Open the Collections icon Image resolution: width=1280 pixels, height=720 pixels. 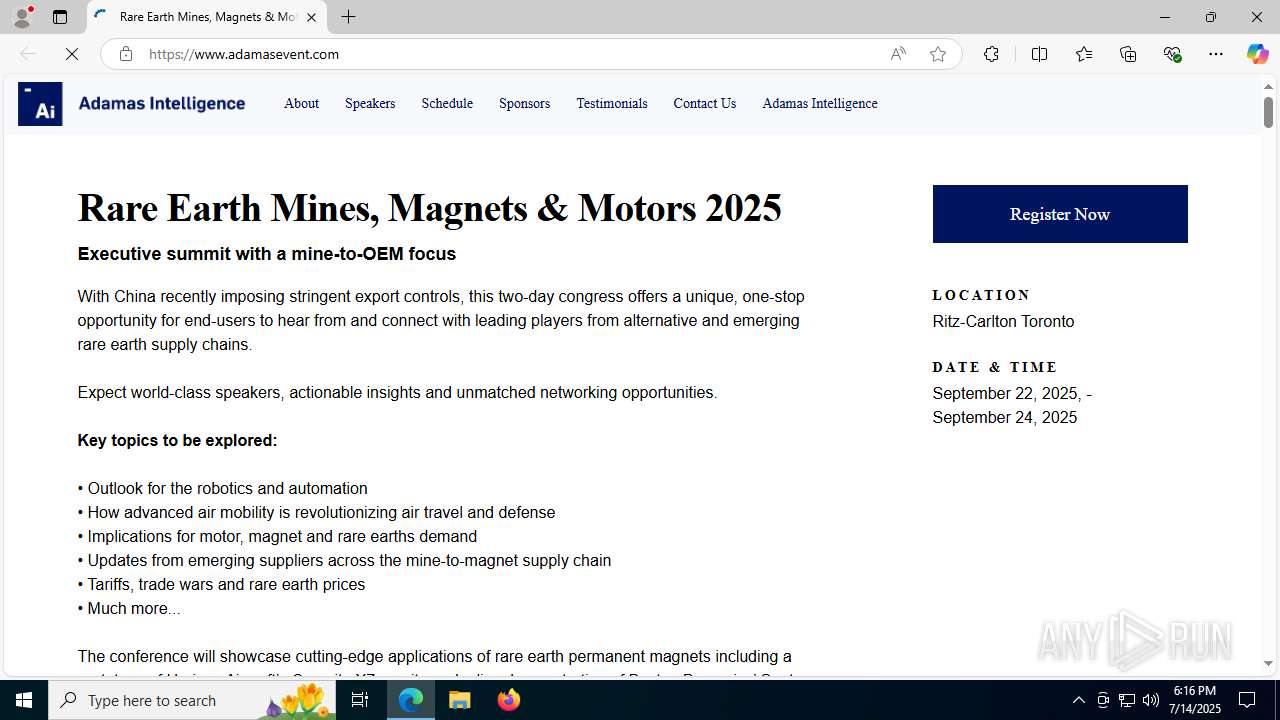pos(1128,54)
